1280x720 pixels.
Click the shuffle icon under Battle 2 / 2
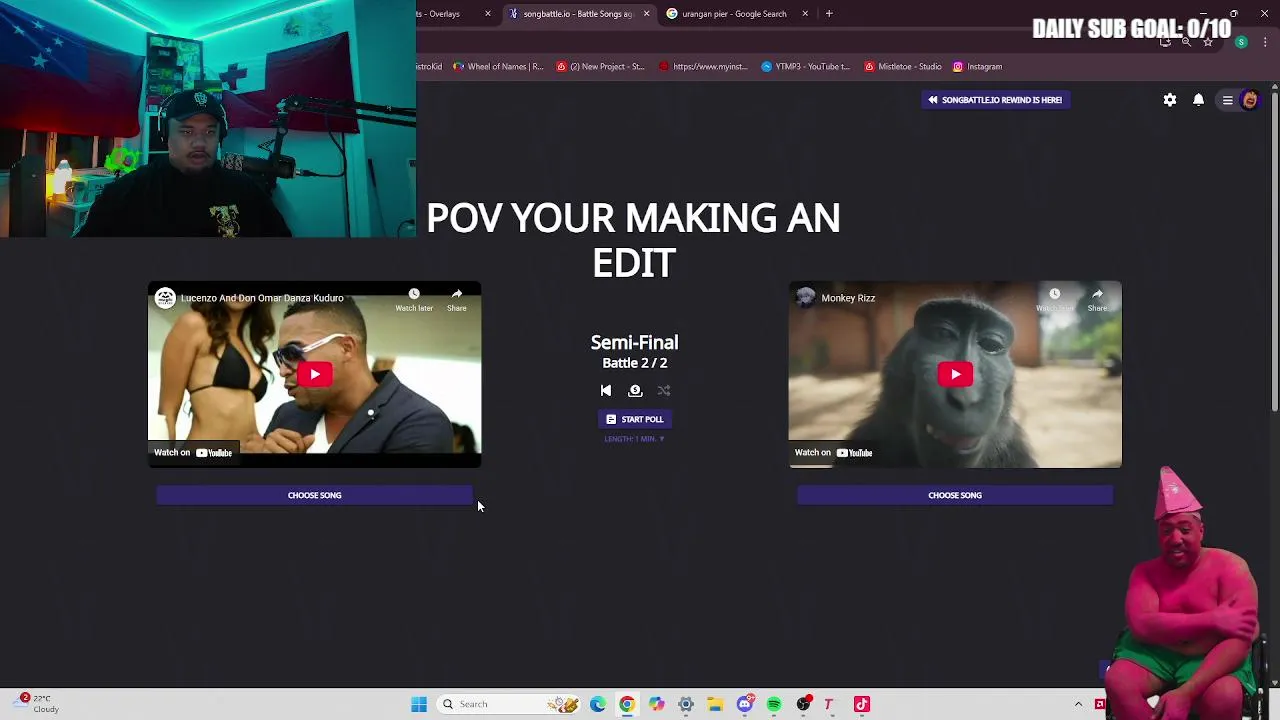pyautogui.click(x=664, y=391)
